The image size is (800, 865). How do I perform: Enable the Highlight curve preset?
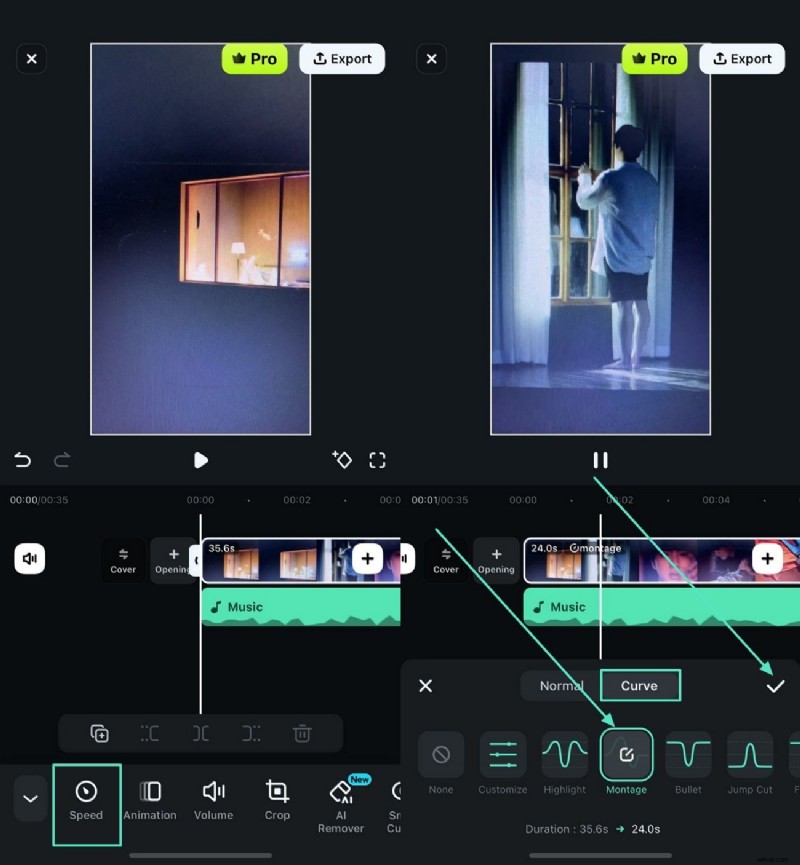(x=564, y=755)
